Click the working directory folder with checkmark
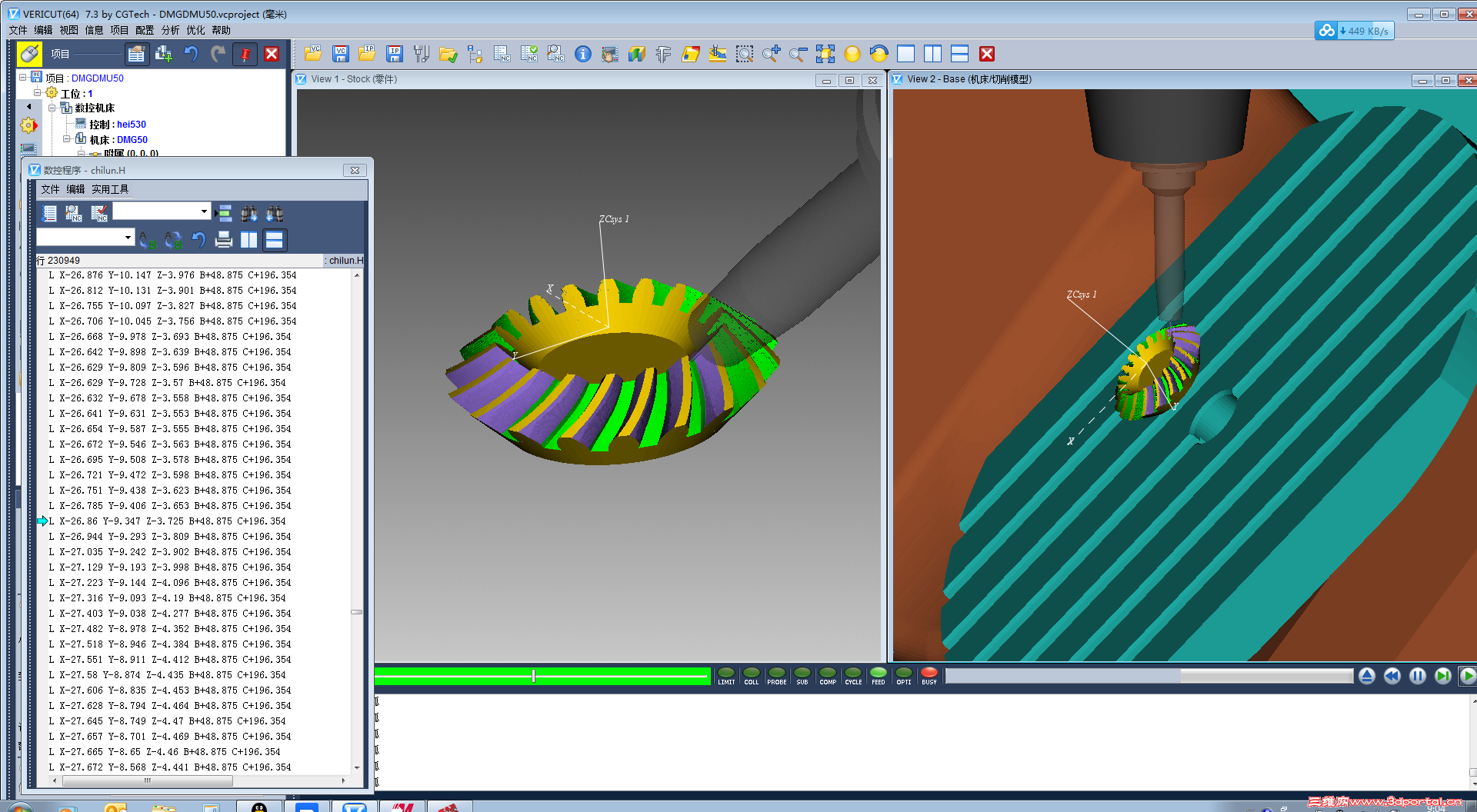 point(448,54)
